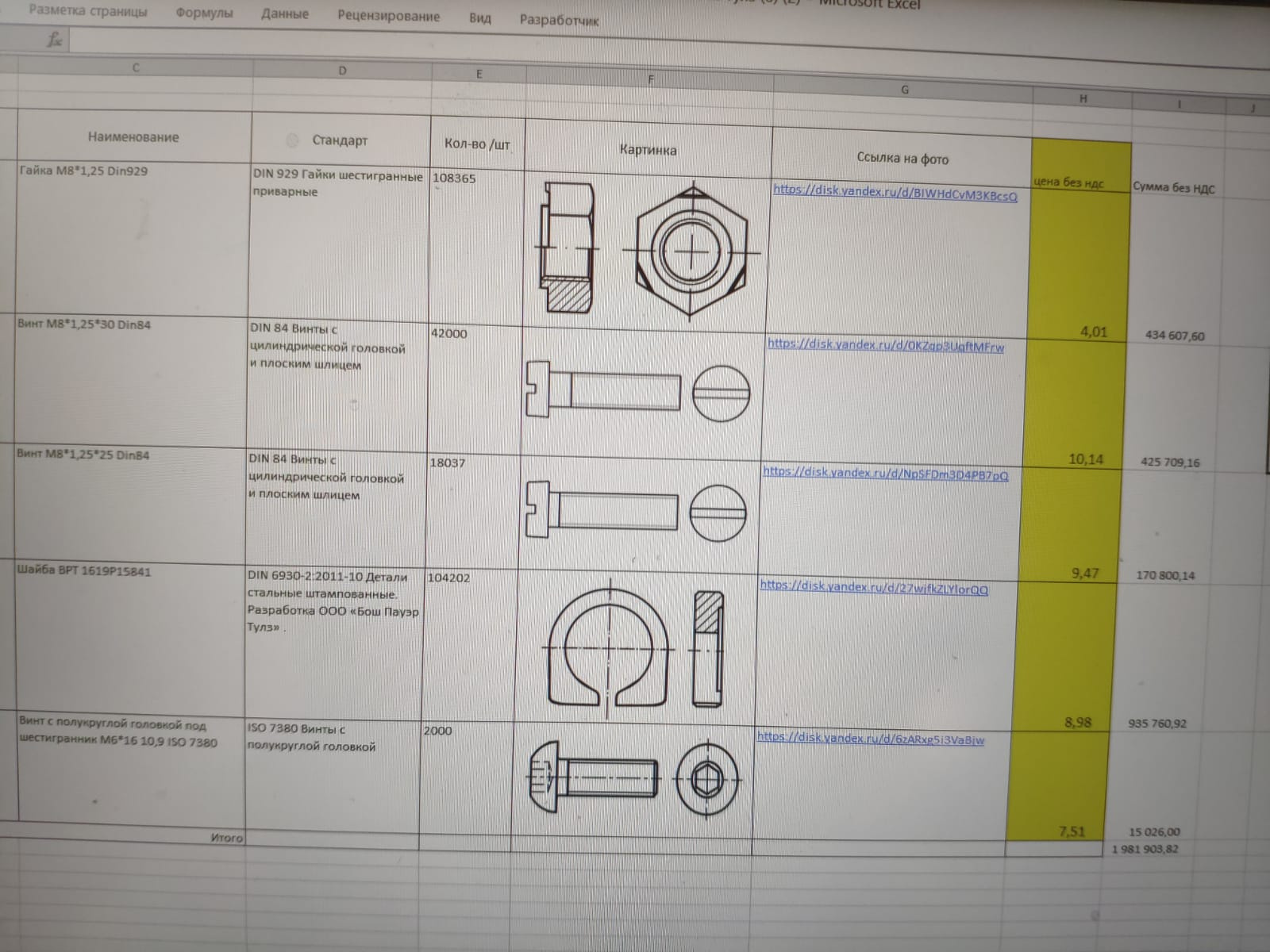The height and width of the screenshot is (952, 1270).
Task: Open the Yandex disk link in the Гайка row
Action: (x=895, y=193)
